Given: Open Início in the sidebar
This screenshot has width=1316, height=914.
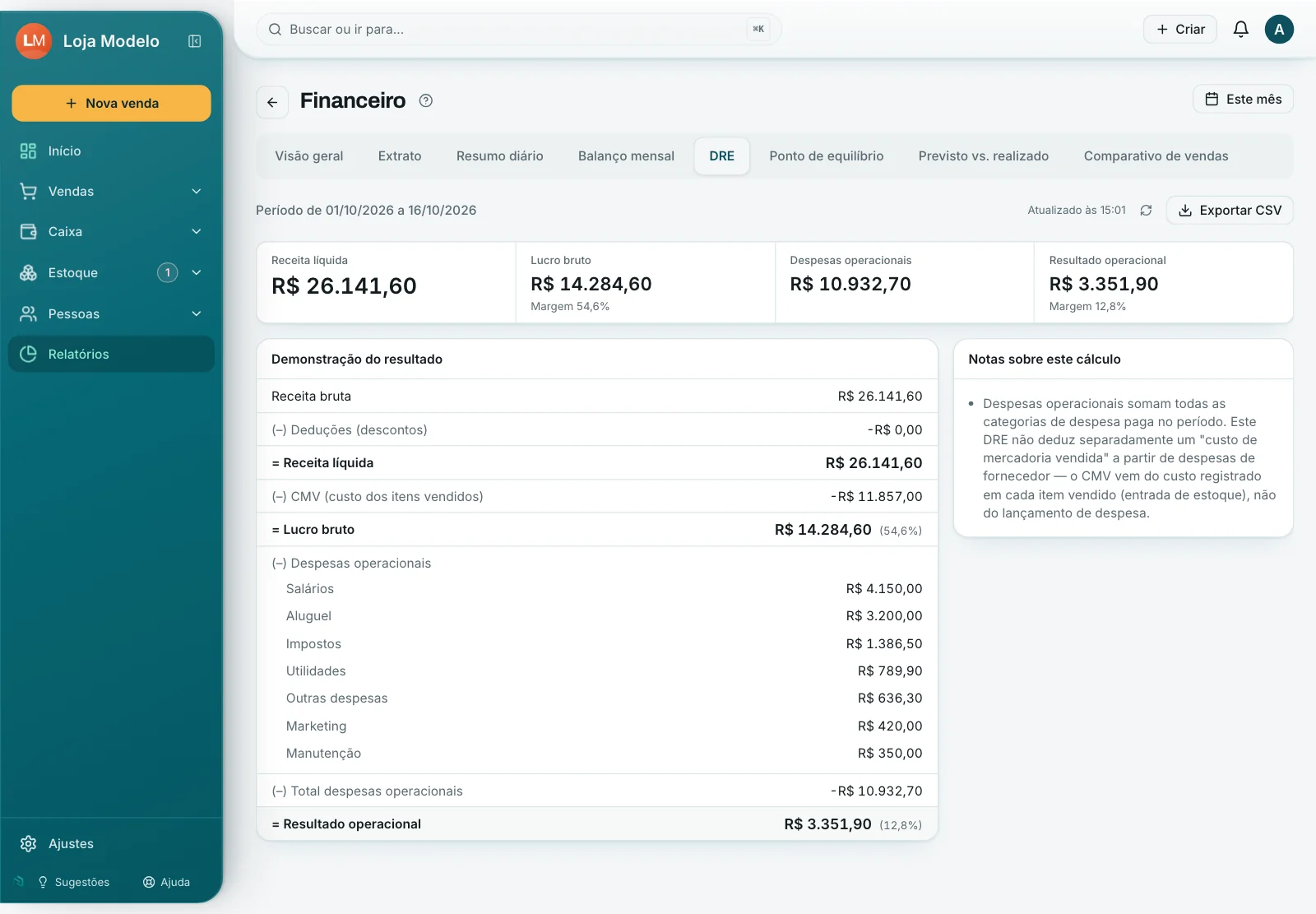Looking at the screenshot, I should pyautogui.click(x=112, y=151).
